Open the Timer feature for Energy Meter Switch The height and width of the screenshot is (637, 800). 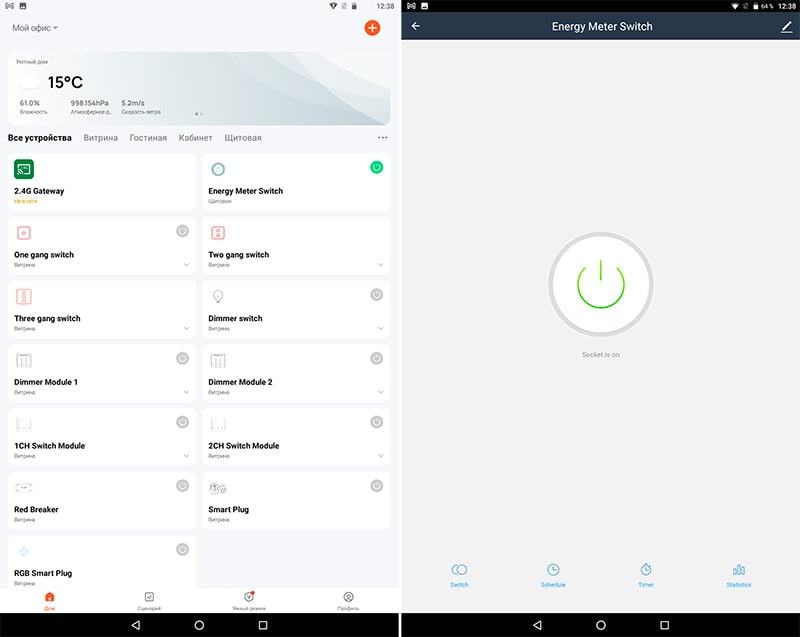(x=645, y=571)
